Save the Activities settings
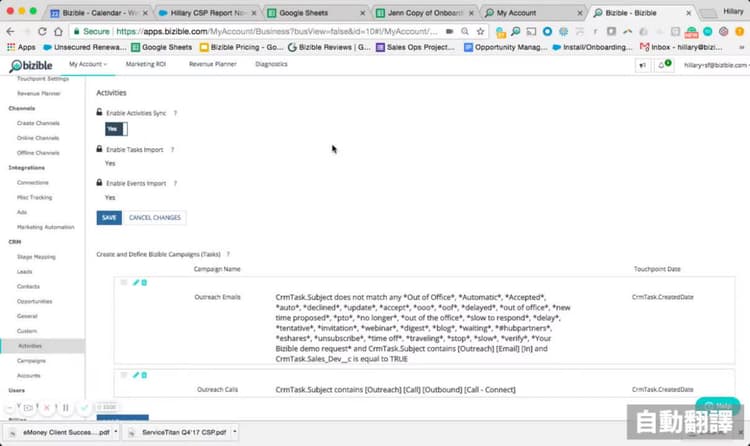The image size is (750, 446). coord(109,218)
